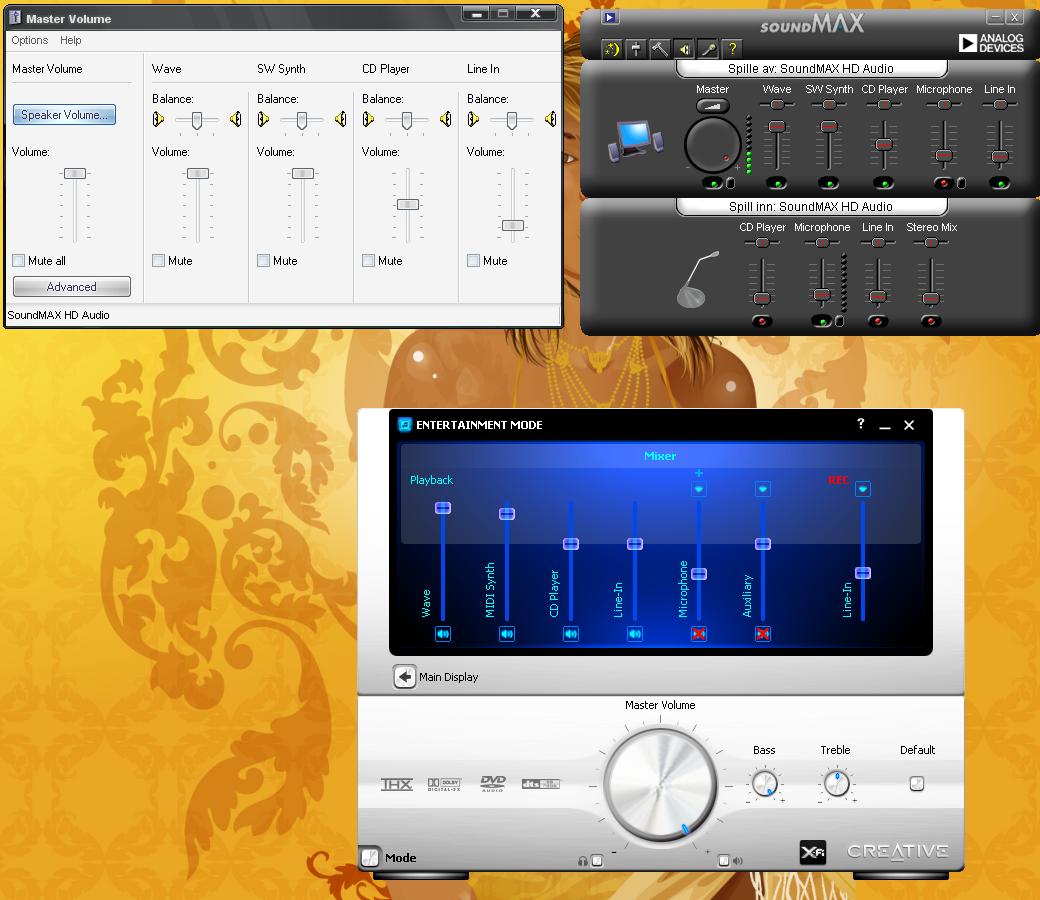Click Speaker Volume button
1040x900 pixels.
[64, 115]
